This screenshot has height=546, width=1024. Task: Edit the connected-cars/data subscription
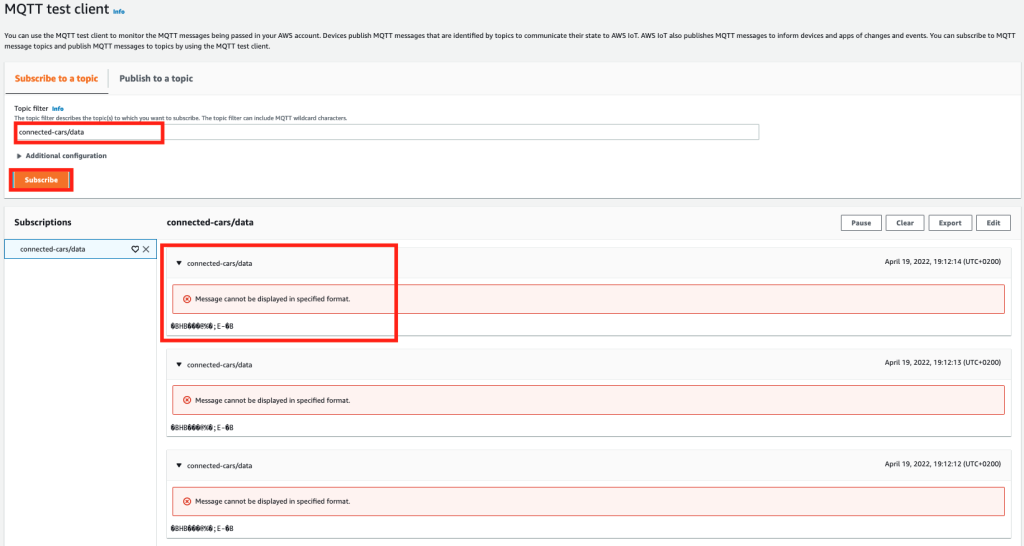coord(994,223)
